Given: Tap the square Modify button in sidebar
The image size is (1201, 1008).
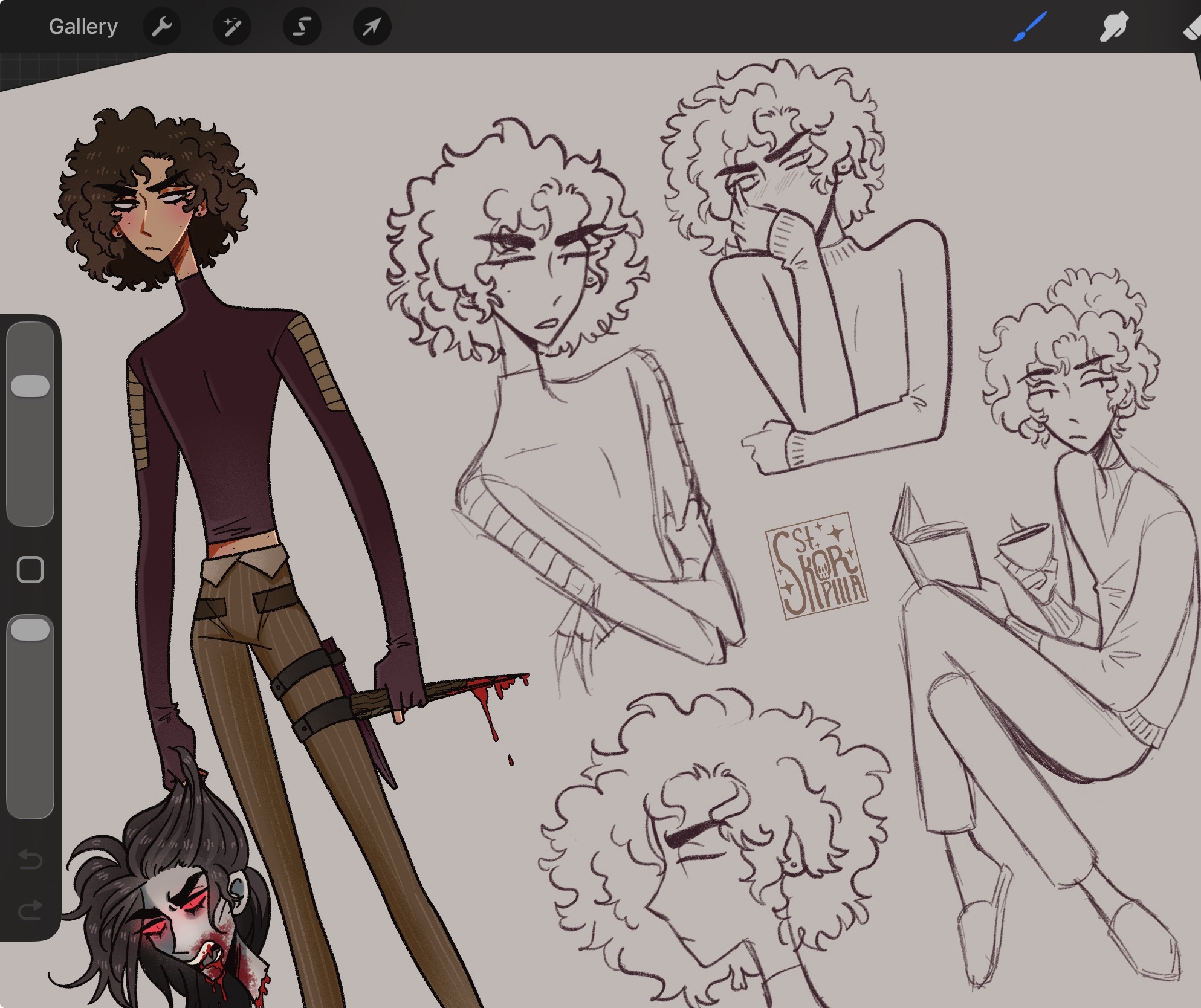Looking at the screenshot, I should (30, 569).
